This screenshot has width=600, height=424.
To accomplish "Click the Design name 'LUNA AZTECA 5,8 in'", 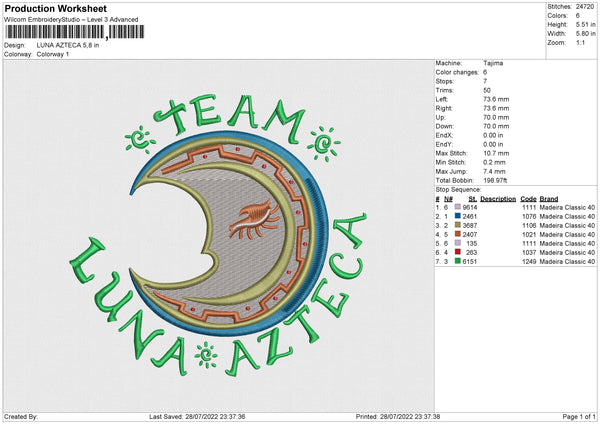I will coord(68,45).
